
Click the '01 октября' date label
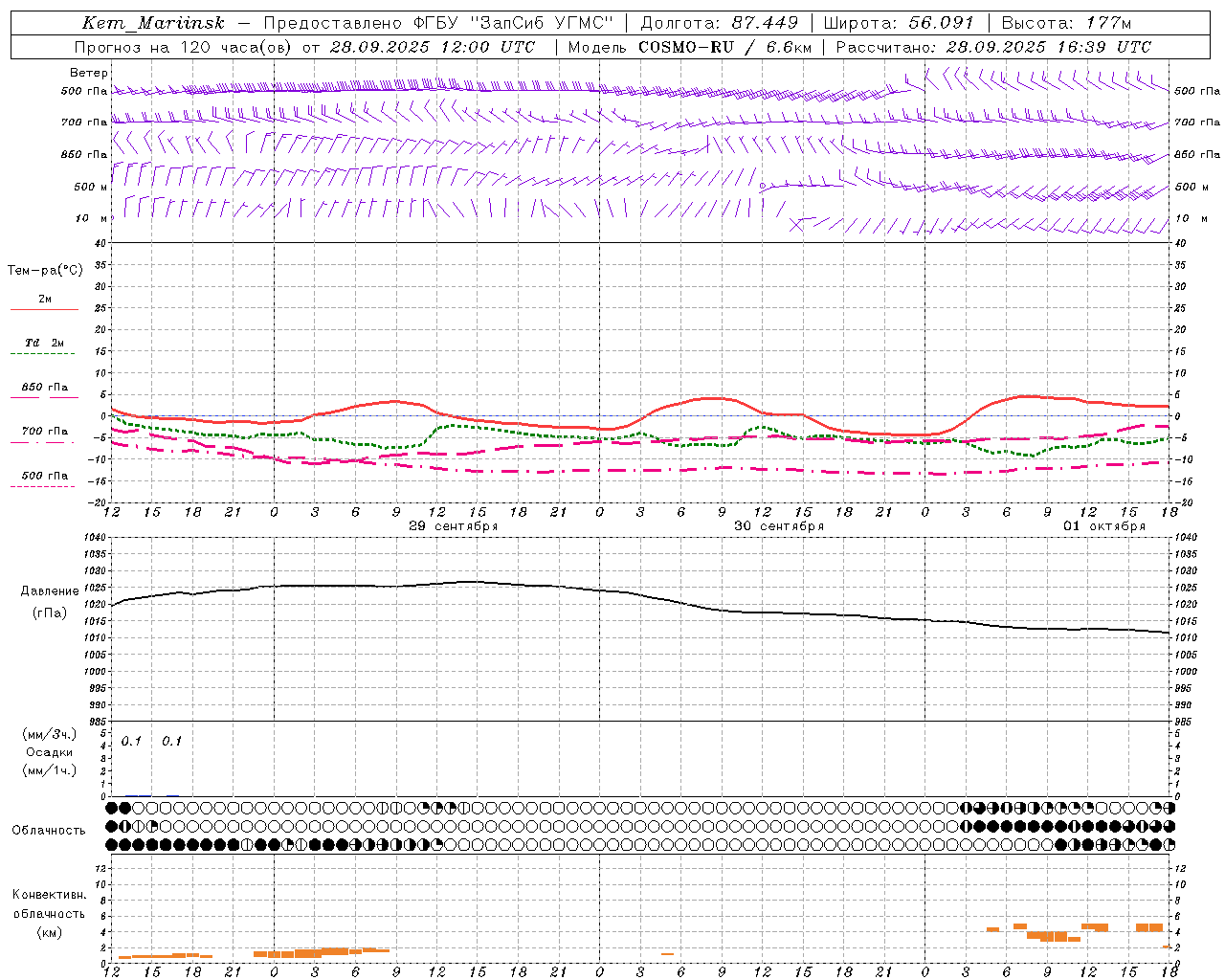(1104, 526)
